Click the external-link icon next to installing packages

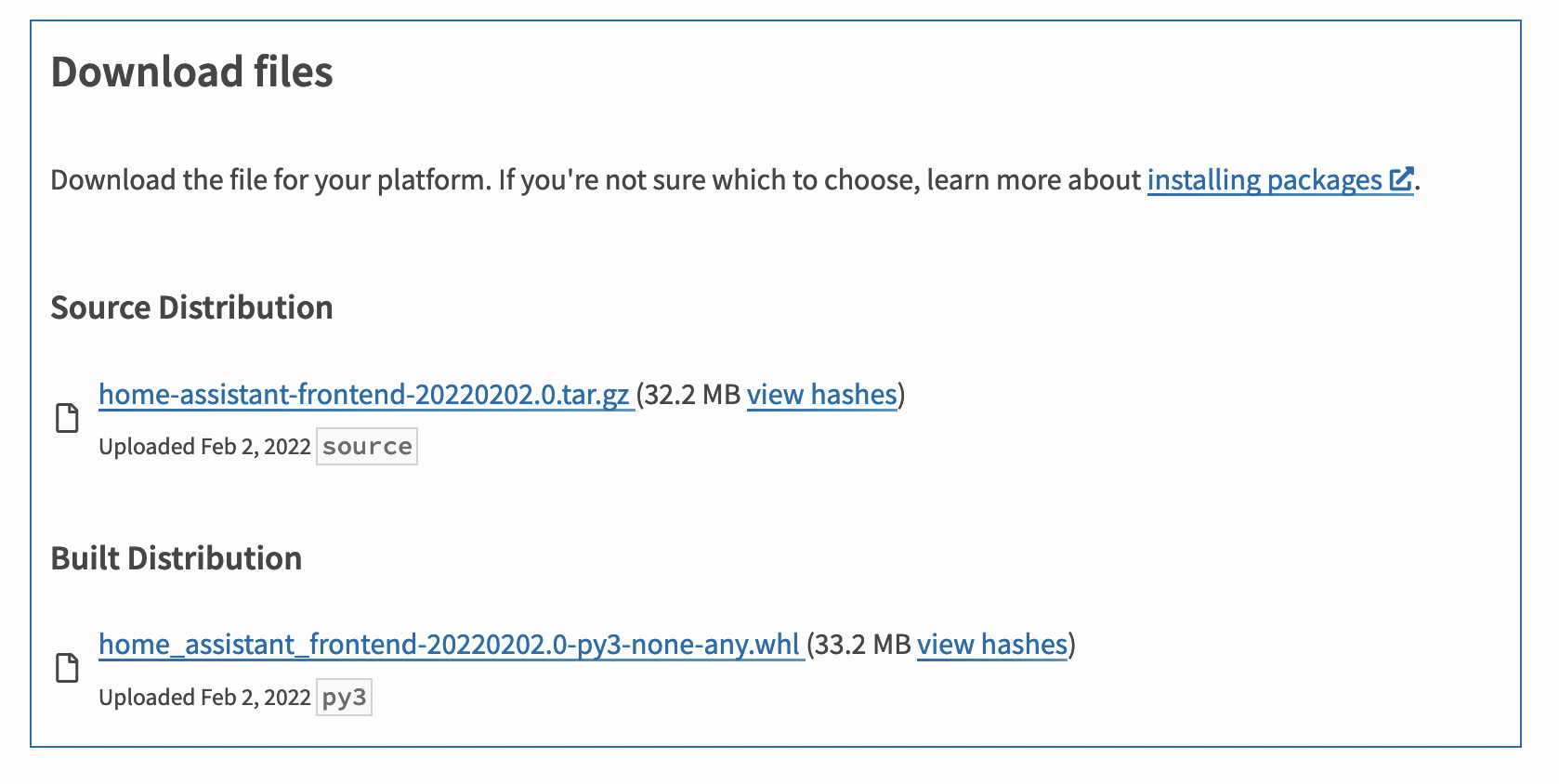point(1401,177)
